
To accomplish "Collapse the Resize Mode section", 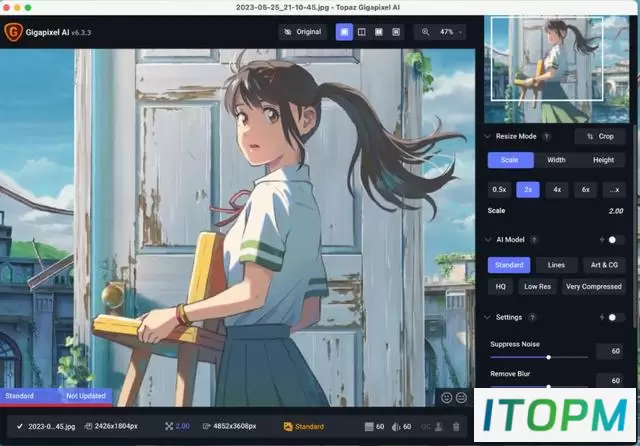I will (488, 136).
